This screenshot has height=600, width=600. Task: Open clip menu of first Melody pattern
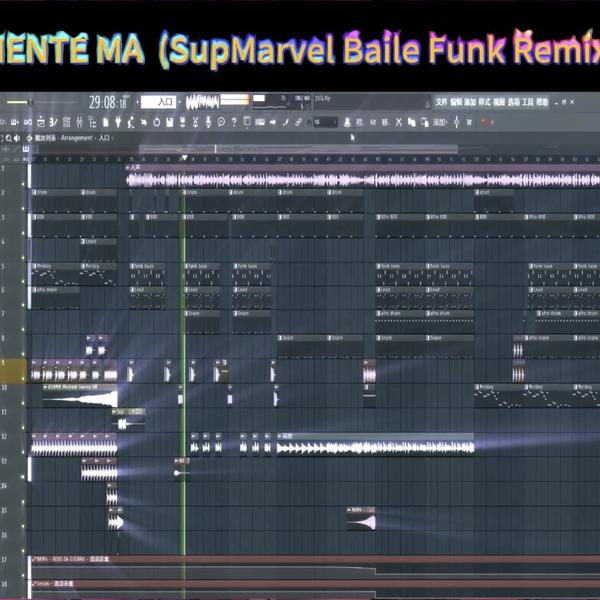34,266
